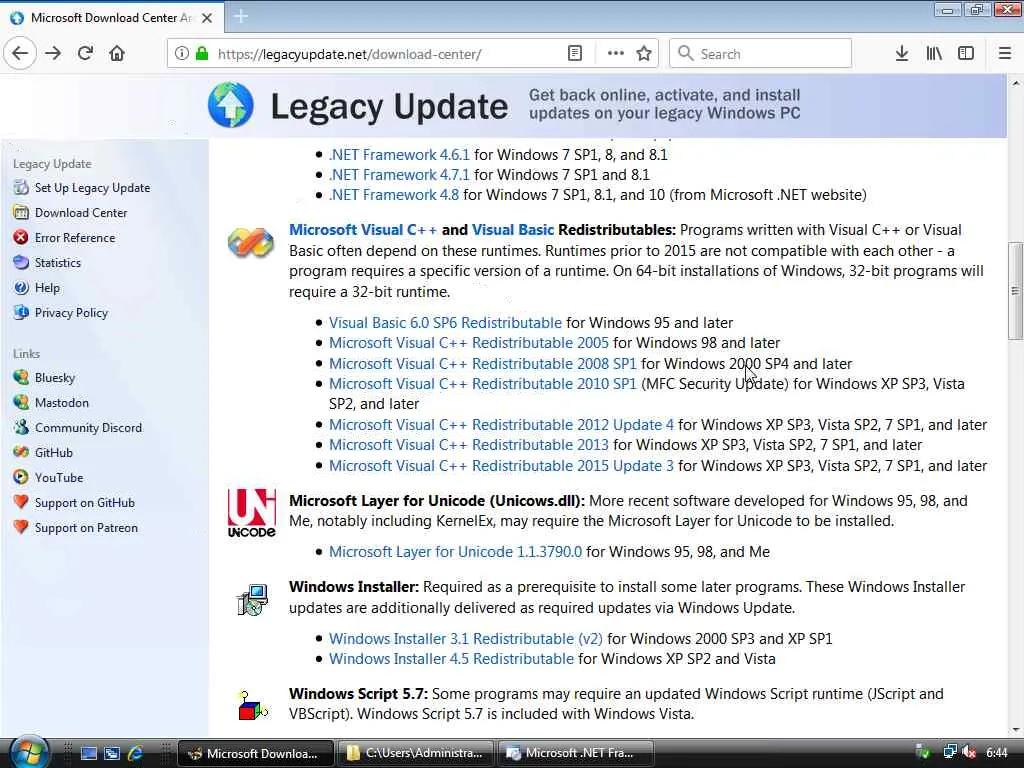
Task: Download Visual C++ Redistributable 2013
Action: click(469, 445)
